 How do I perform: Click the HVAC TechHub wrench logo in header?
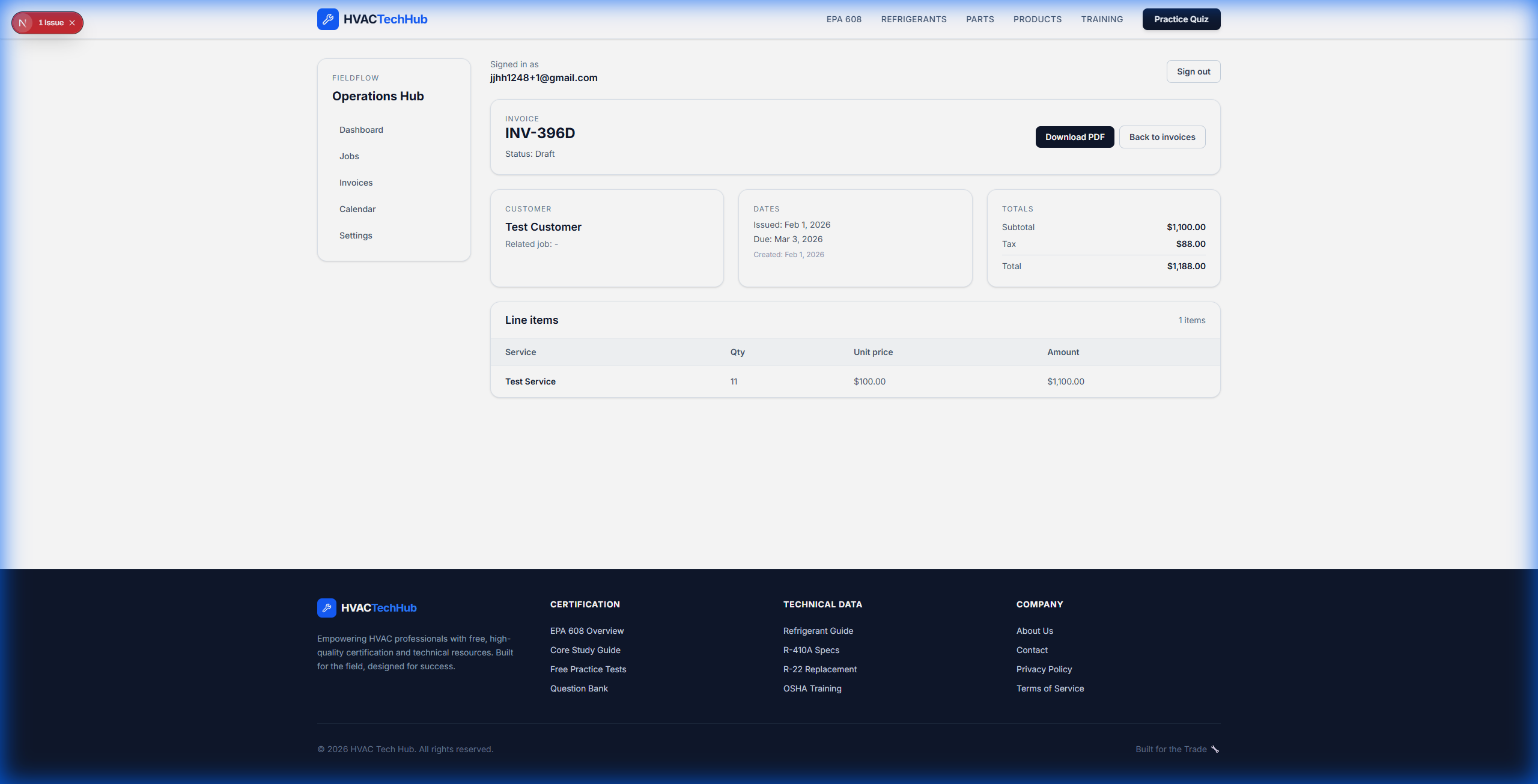point(328,19)
